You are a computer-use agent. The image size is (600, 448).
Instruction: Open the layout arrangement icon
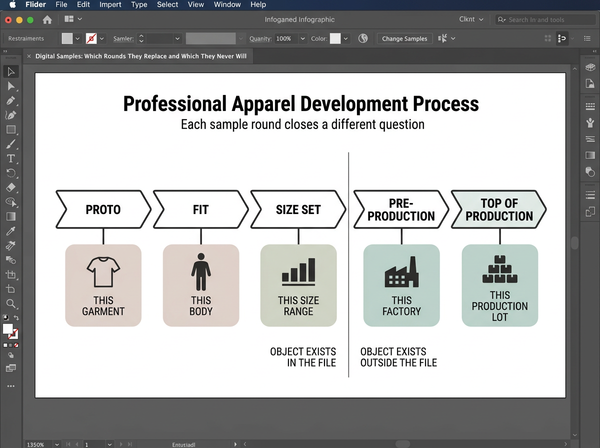(x=69, y=19)
